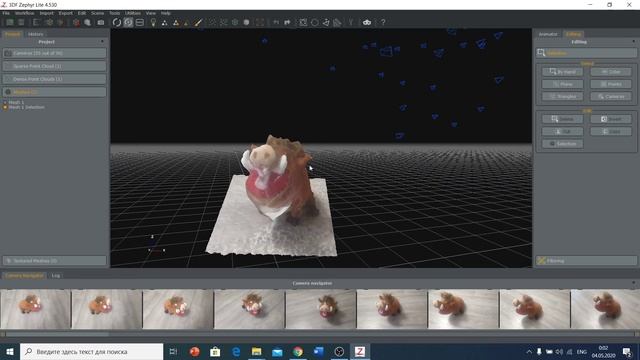Click the red icon in main toolbar
The image size is (640, 360).
(76, 22)
